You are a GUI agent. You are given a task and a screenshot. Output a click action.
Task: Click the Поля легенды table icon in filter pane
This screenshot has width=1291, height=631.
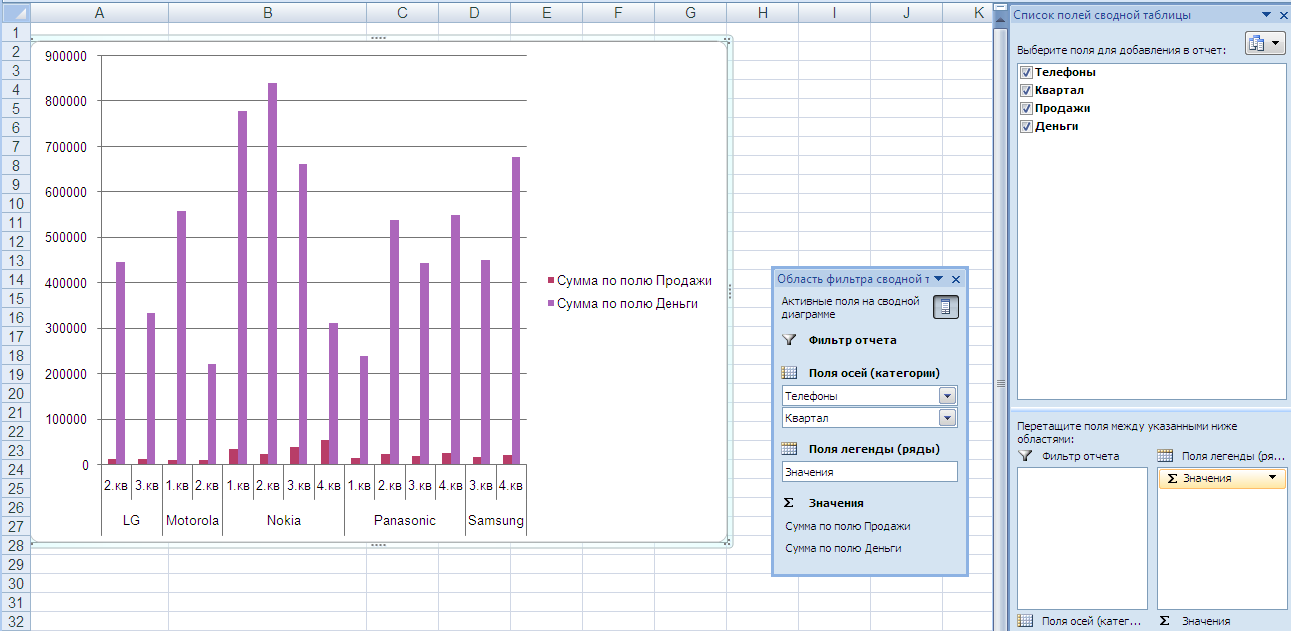tap(788, 449)
